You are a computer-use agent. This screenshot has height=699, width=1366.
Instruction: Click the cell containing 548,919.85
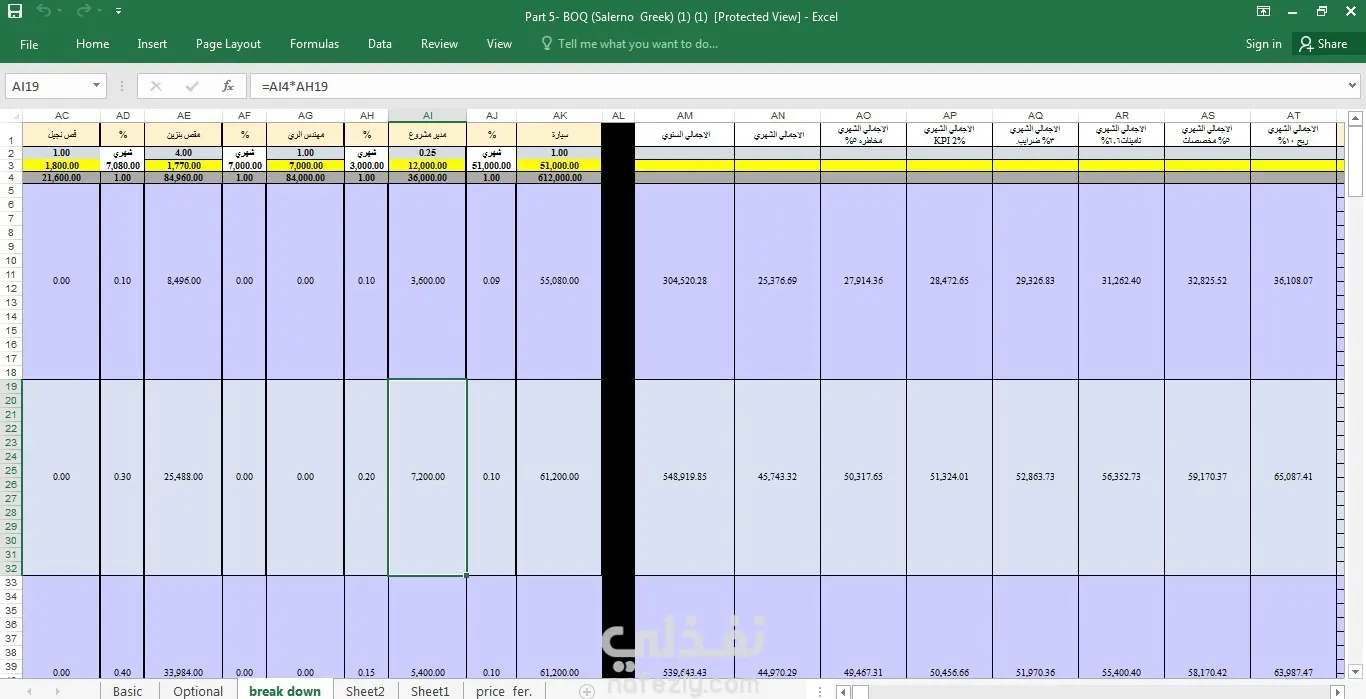(x=684, y=477)
